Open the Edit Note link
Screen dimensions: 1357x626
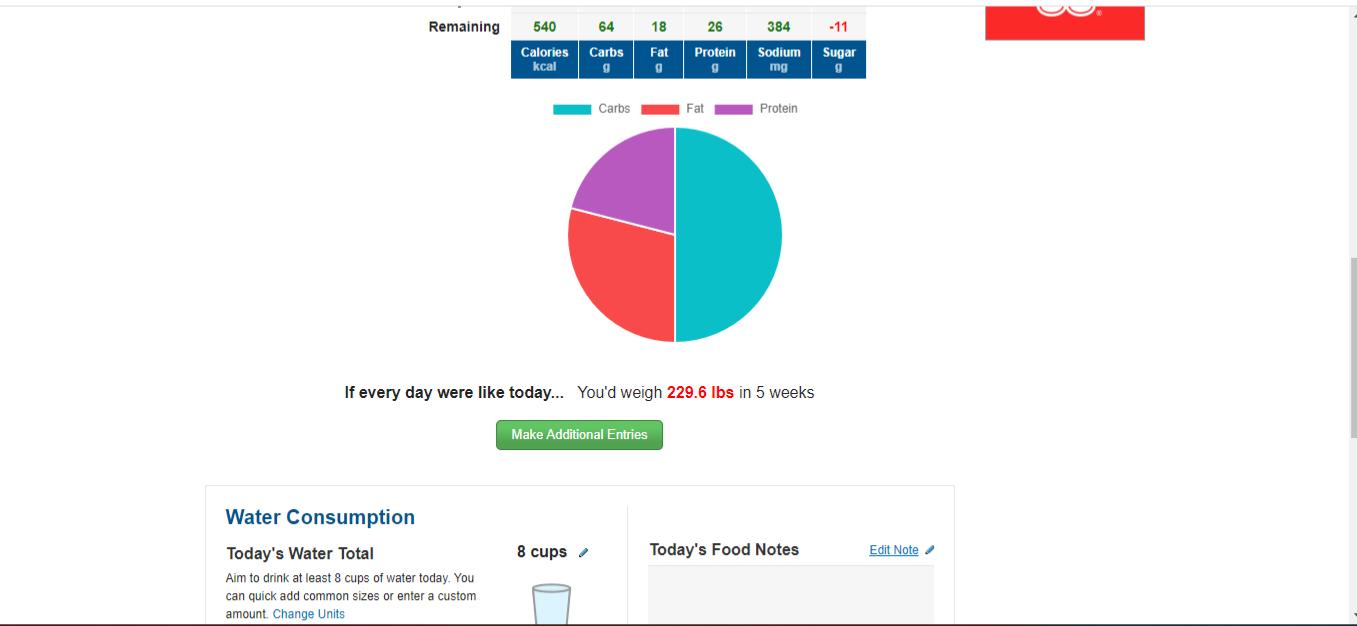[x=893, y=550]
